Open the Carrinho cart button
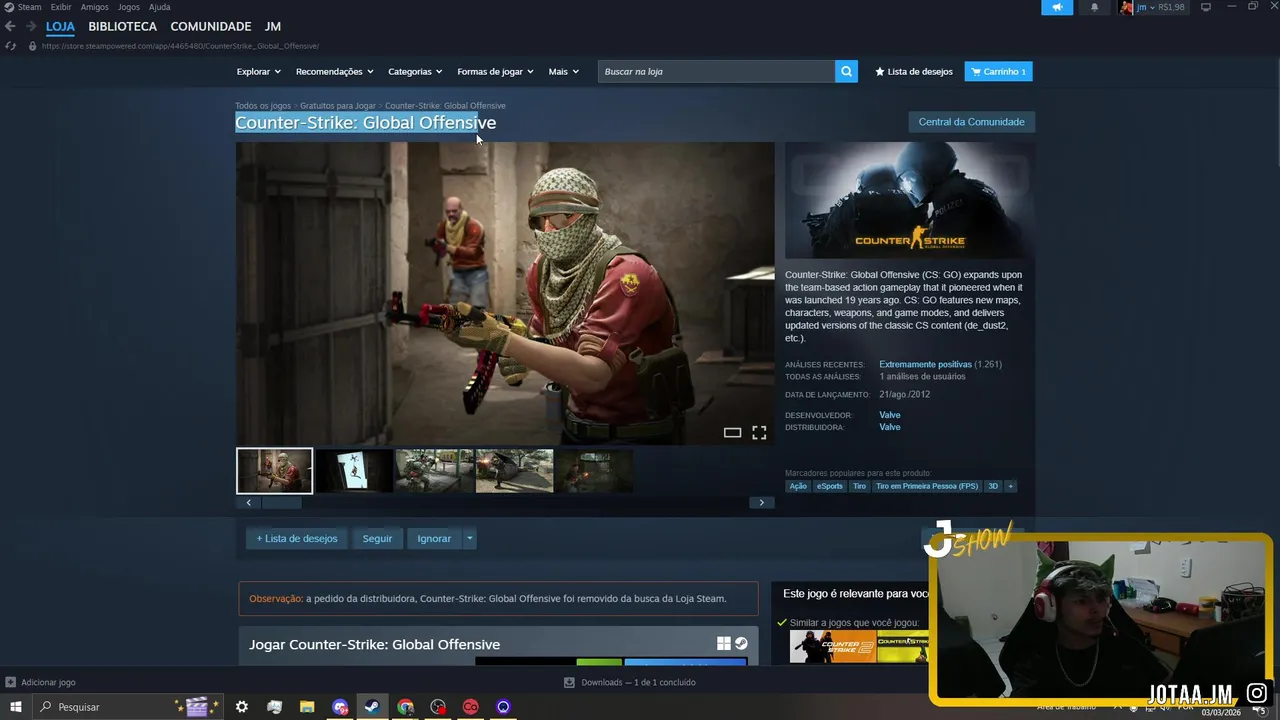The height and width of the screenshot is (720, 1280). click(998, 71)
